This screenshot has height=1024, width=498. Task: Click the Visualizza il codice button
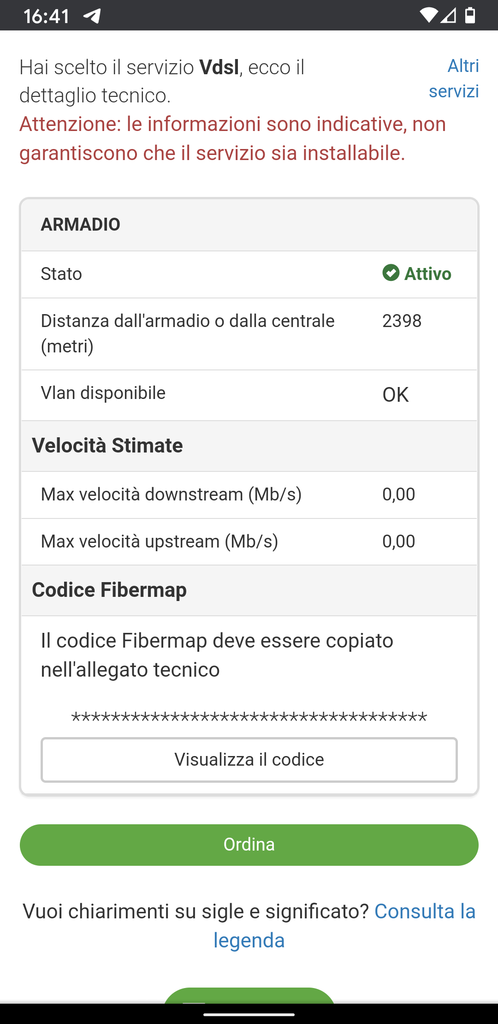pos(249,760)
